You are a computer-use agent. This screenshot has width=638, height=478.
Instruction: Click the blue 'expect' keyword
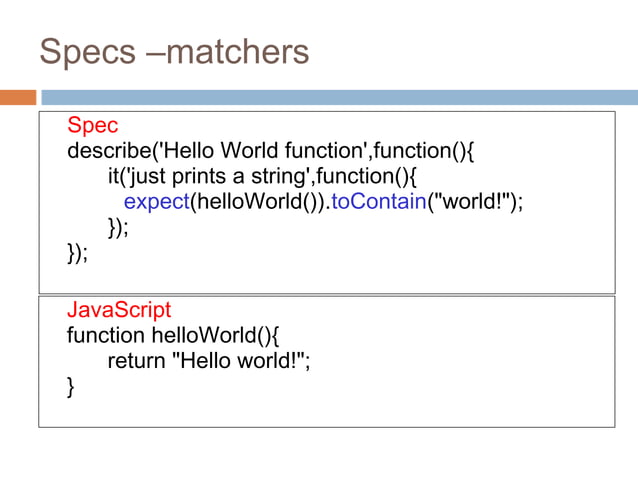[x=157, y=202]
